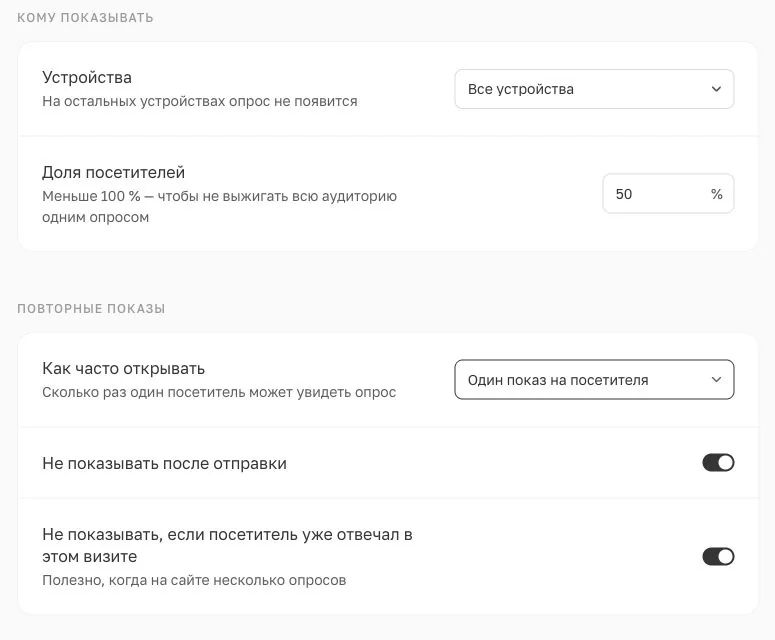Toggle «Не показывать после отправки» switch
The height and width of the screenshot is (640, 775).
[x=718, y=463]
